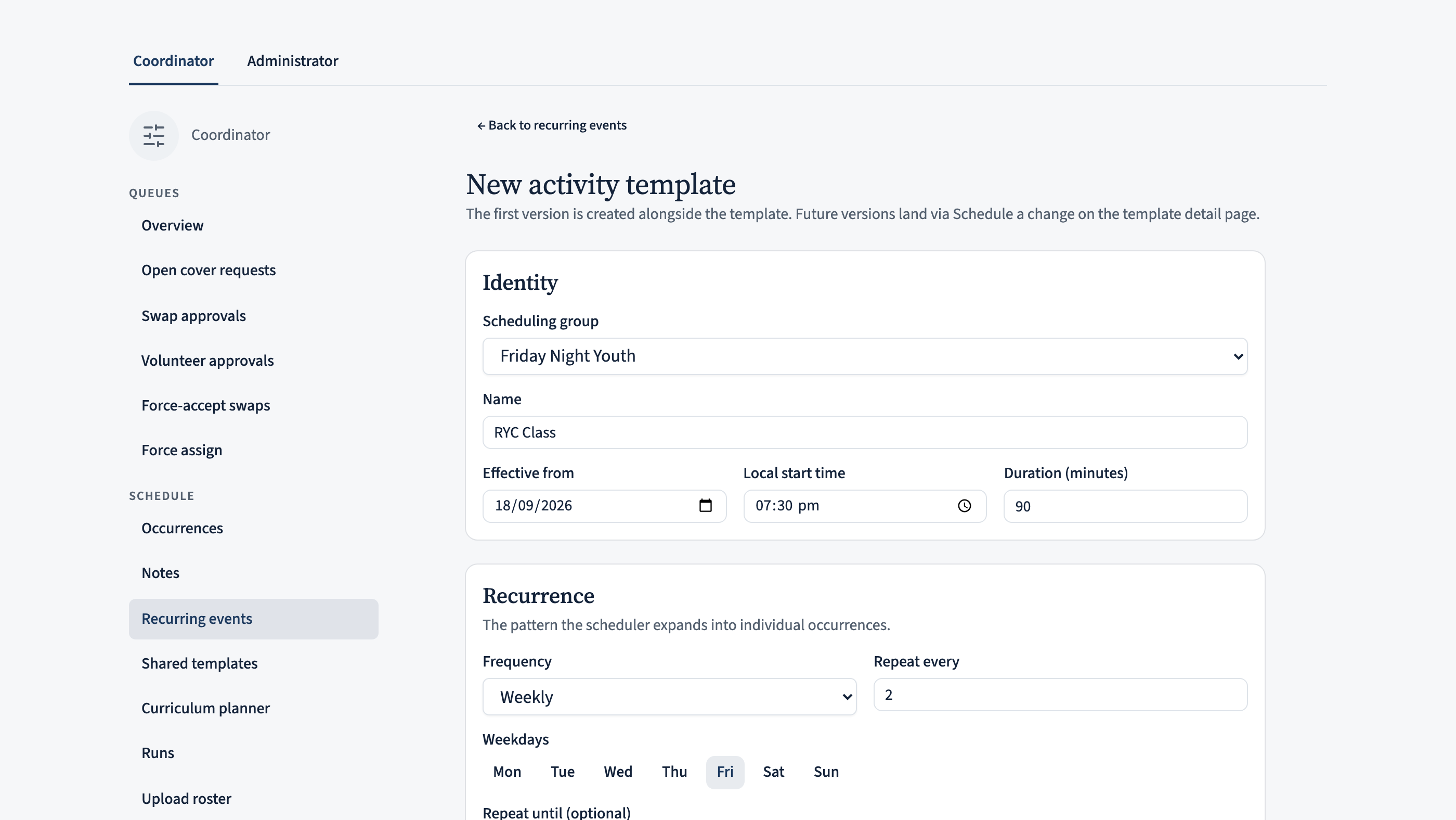Open the Scheduling group dropdown

pos(865,356)
